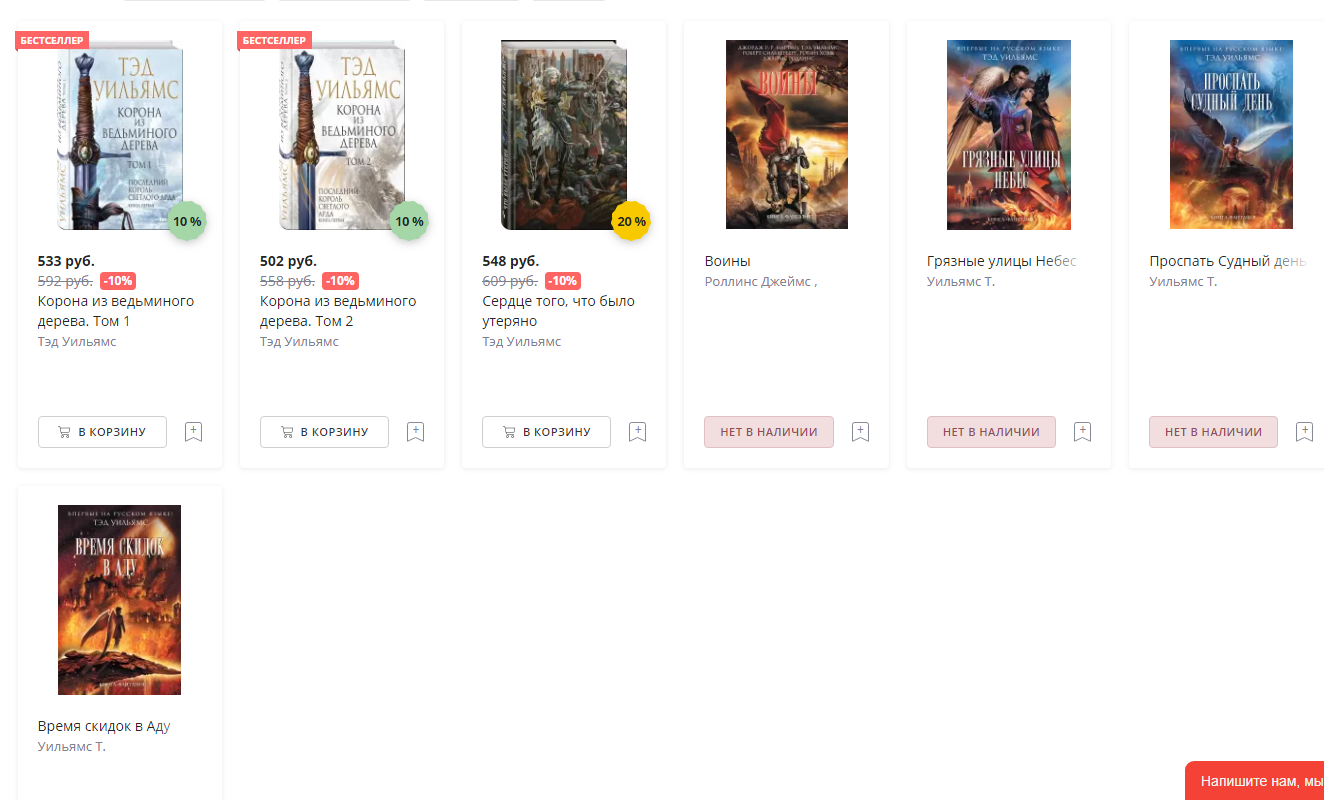Bookmark Грязные улицы Небес book
The image size is (1324, 800).
[x=1082, y=432]
